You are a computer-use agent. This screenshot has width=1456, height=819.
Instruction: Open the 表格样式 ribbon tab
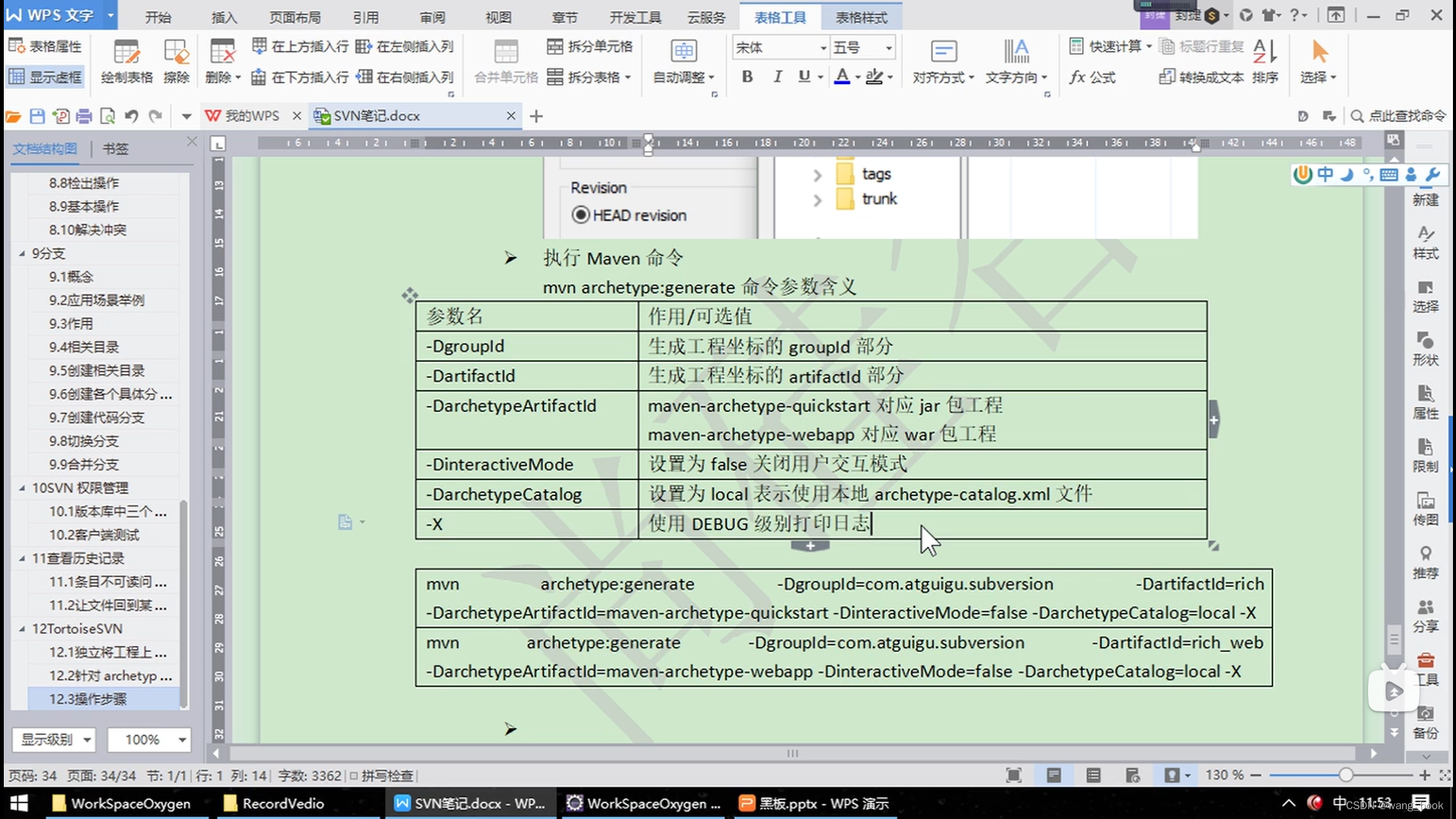click(861, 17)
